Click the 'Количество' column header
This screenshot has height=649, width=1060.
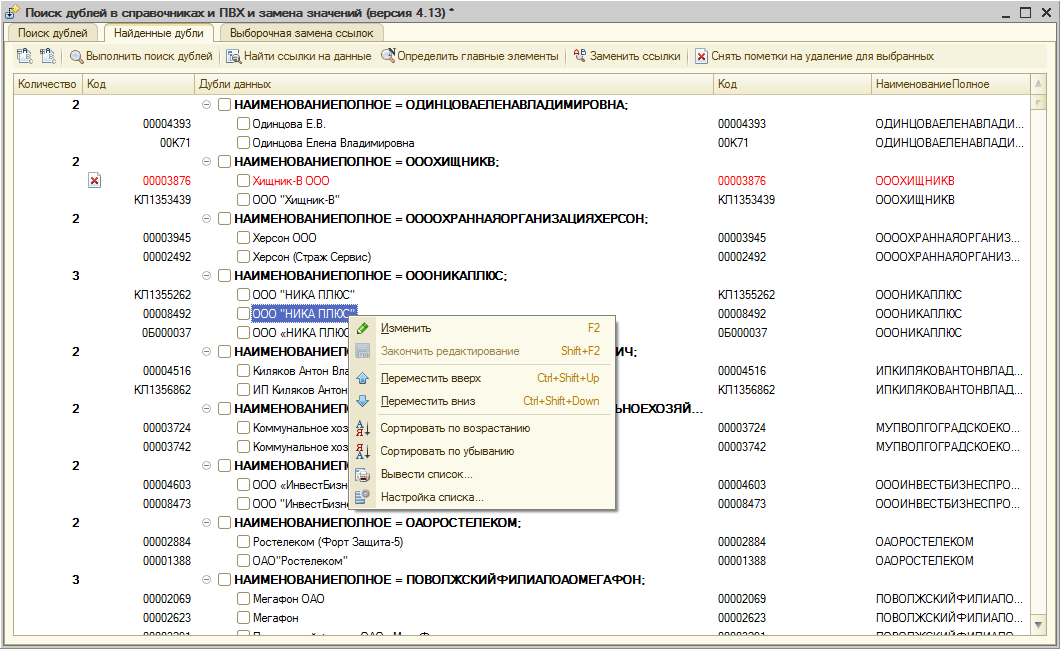[x=47, y=84]
